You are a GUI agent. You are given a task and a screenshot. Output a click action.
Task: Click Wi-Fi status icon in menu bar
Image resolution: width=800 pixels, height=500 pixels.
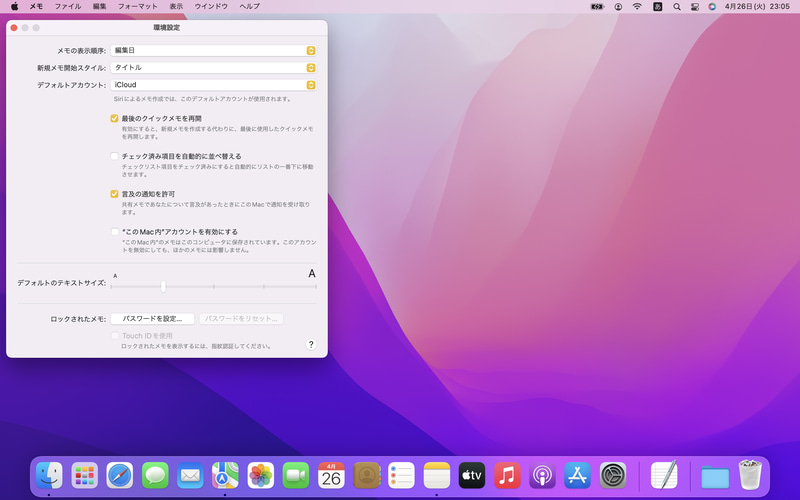[x=637, y=7]
